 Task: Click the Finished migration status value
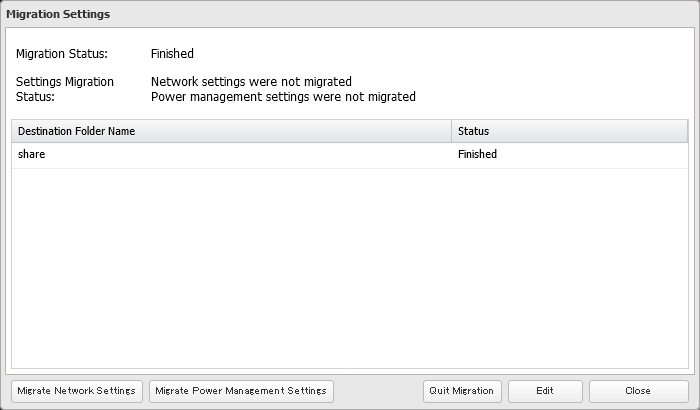(x=172, y=53)
